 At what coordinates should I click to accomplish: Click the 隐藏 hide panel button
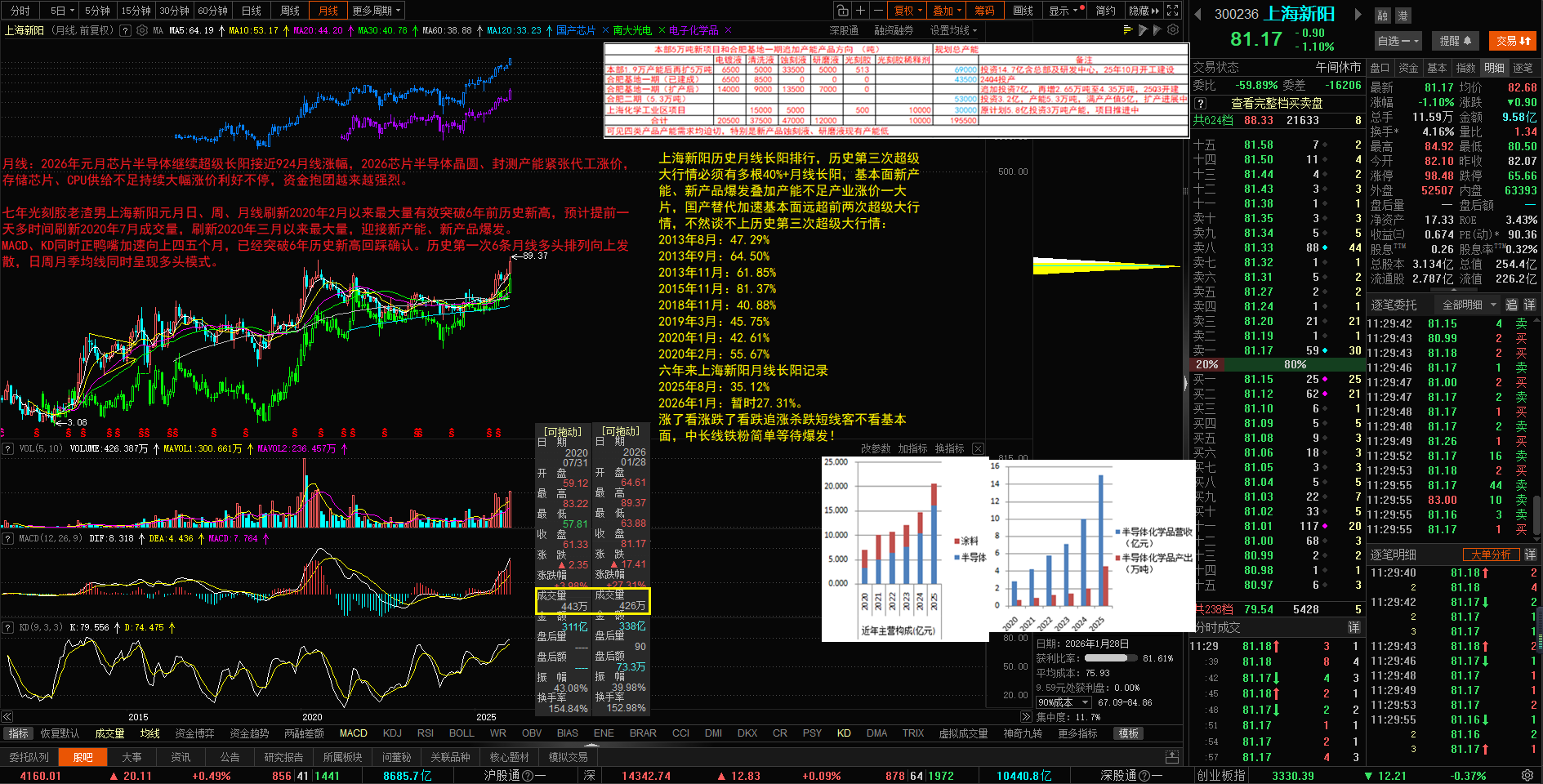point(1144,11)
